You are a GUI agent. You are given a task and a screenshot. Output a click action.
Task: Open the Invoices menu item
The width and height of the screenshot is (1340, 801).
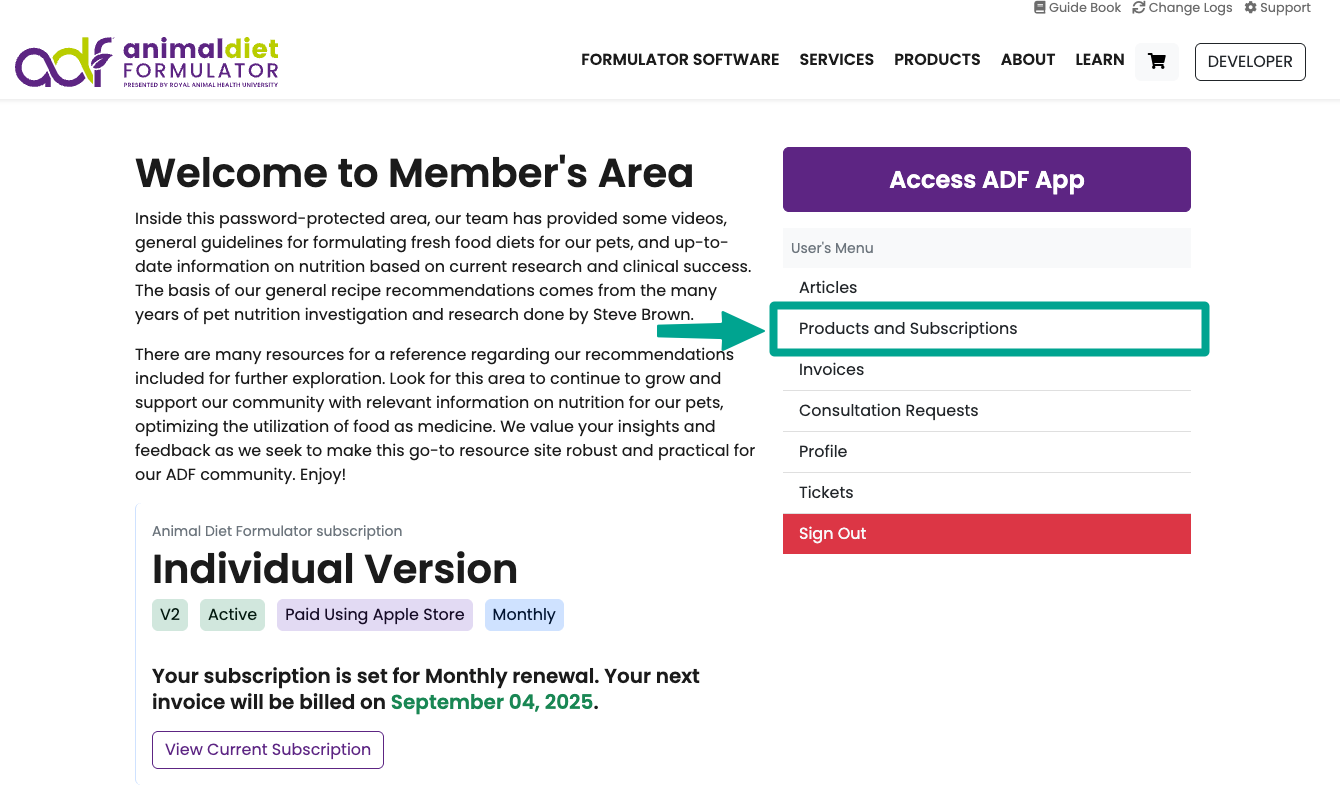pos(831,370)
